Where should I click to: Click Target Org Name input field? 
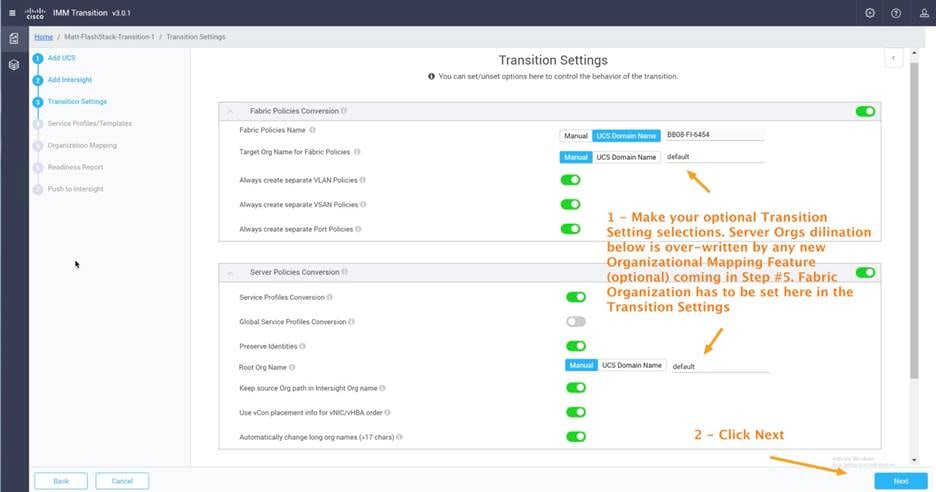click(x=715, y=156)
